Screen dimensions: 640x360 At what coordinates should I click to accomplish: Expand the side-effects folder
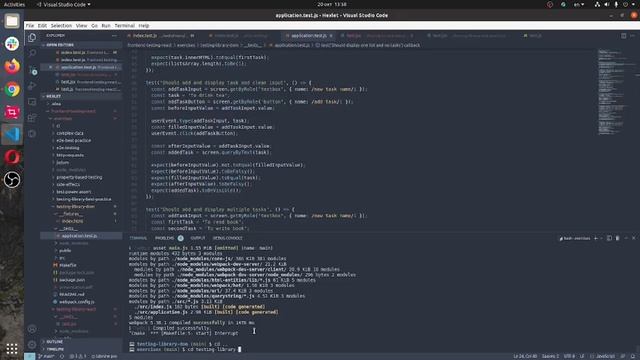click(x=68, y=184)
